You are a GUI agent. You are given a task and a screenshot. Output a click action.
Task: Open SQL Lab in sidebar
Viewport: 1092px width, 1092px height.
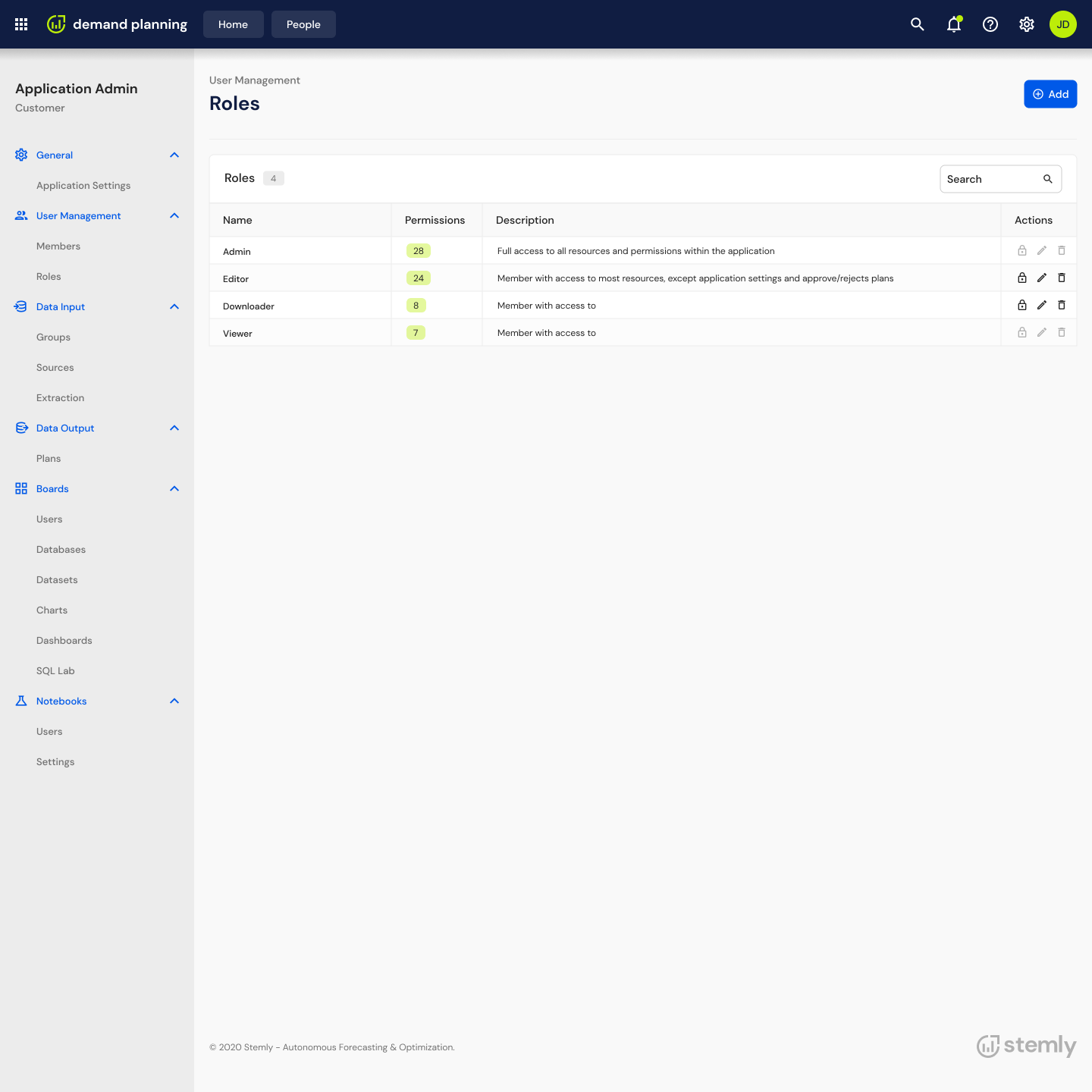[55, 670]
